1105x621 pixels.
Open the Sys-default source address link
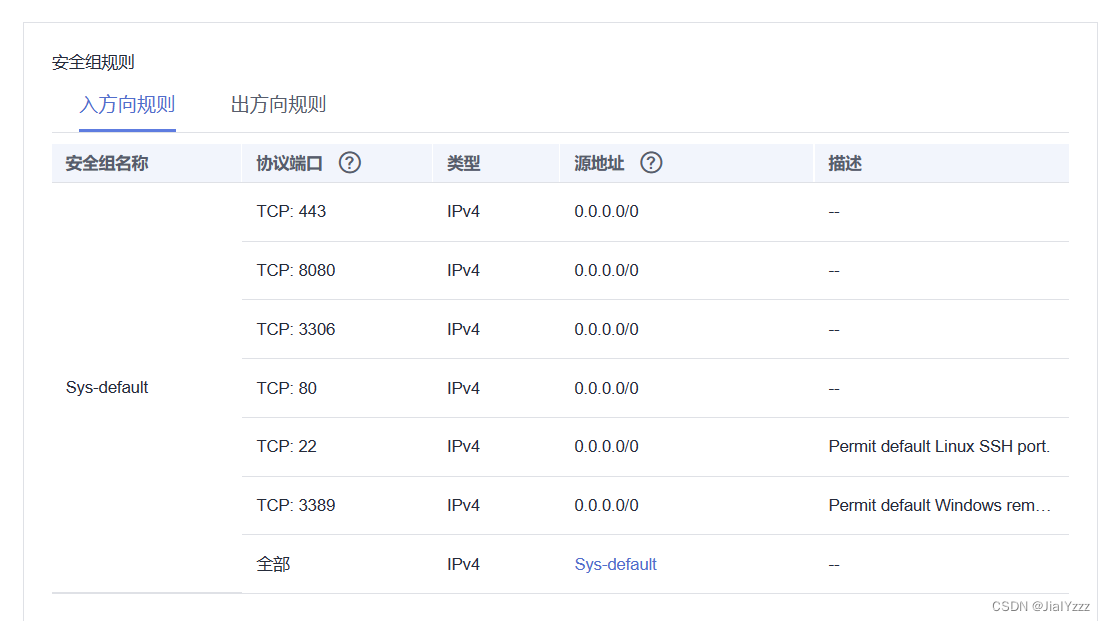(615, 565)
